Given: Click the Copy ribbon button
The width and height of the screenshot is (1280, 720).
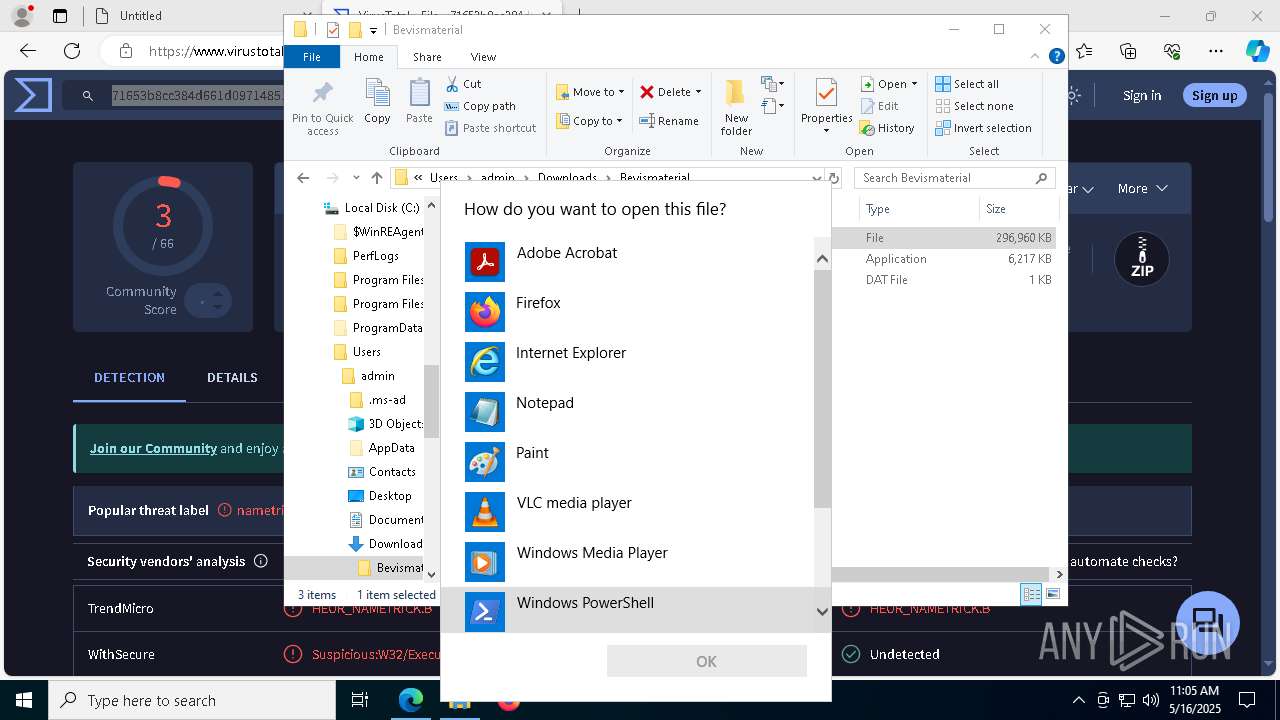Looking at the screenshot, I should click(x=377, y=102).
